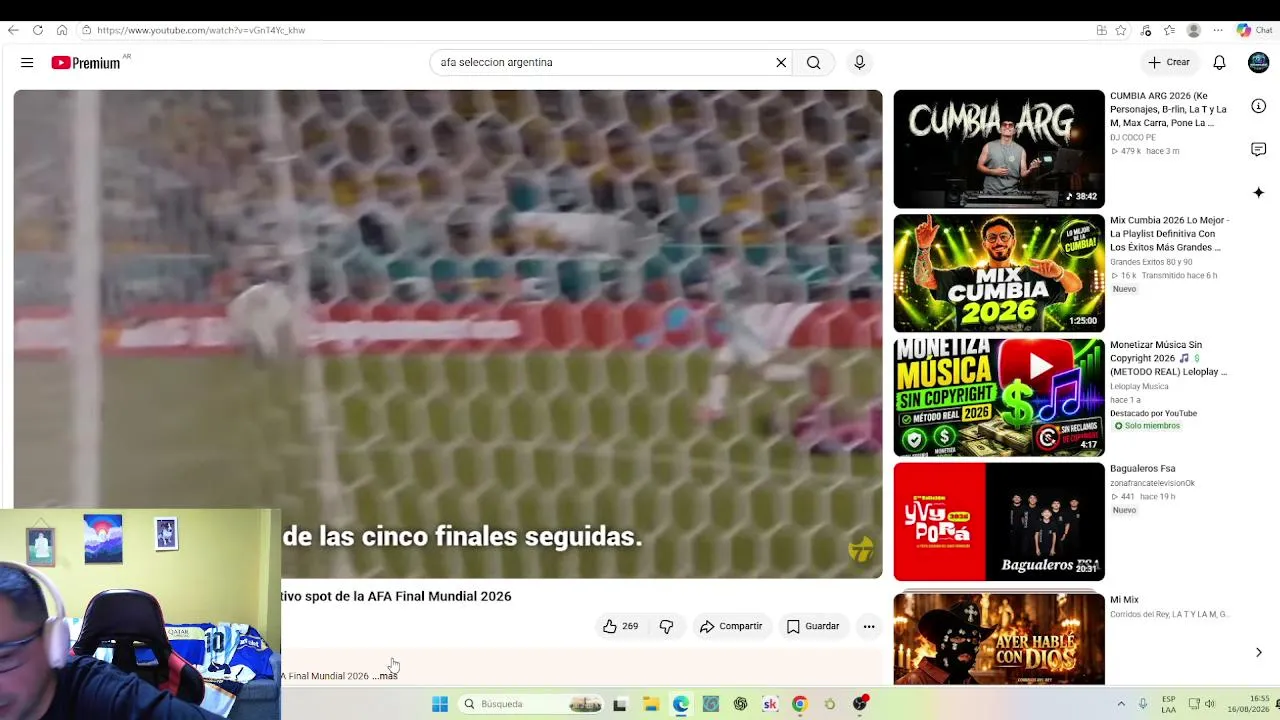Open more actions three-dot menu under video
1280x720 pixels.
point(869,626)
